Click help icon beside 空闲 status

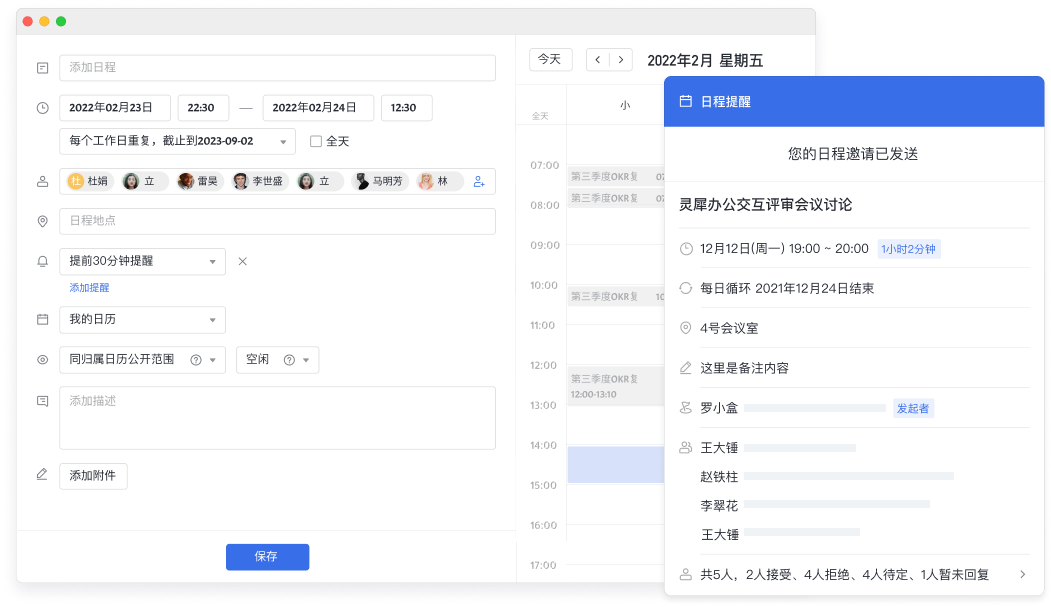tap(289, 360)
